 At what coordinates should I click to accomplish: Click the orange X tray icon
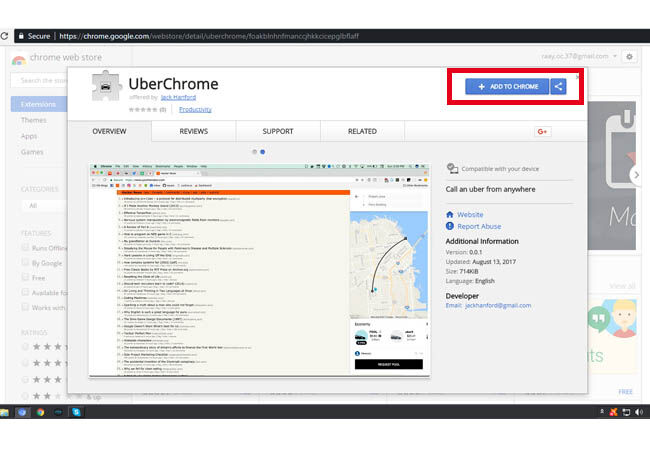pos(614,412)
